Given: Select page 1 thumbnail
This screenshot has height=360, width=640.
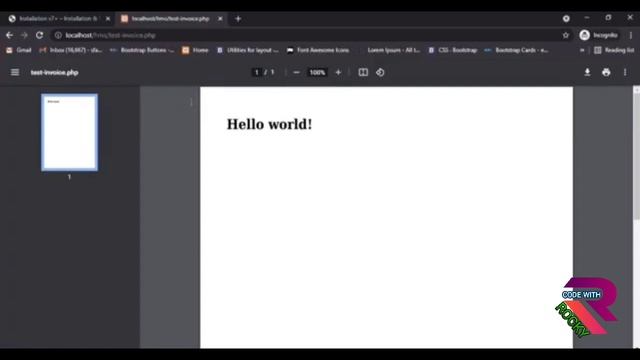Looking at the screenshot, I should (x=69, y=132).
